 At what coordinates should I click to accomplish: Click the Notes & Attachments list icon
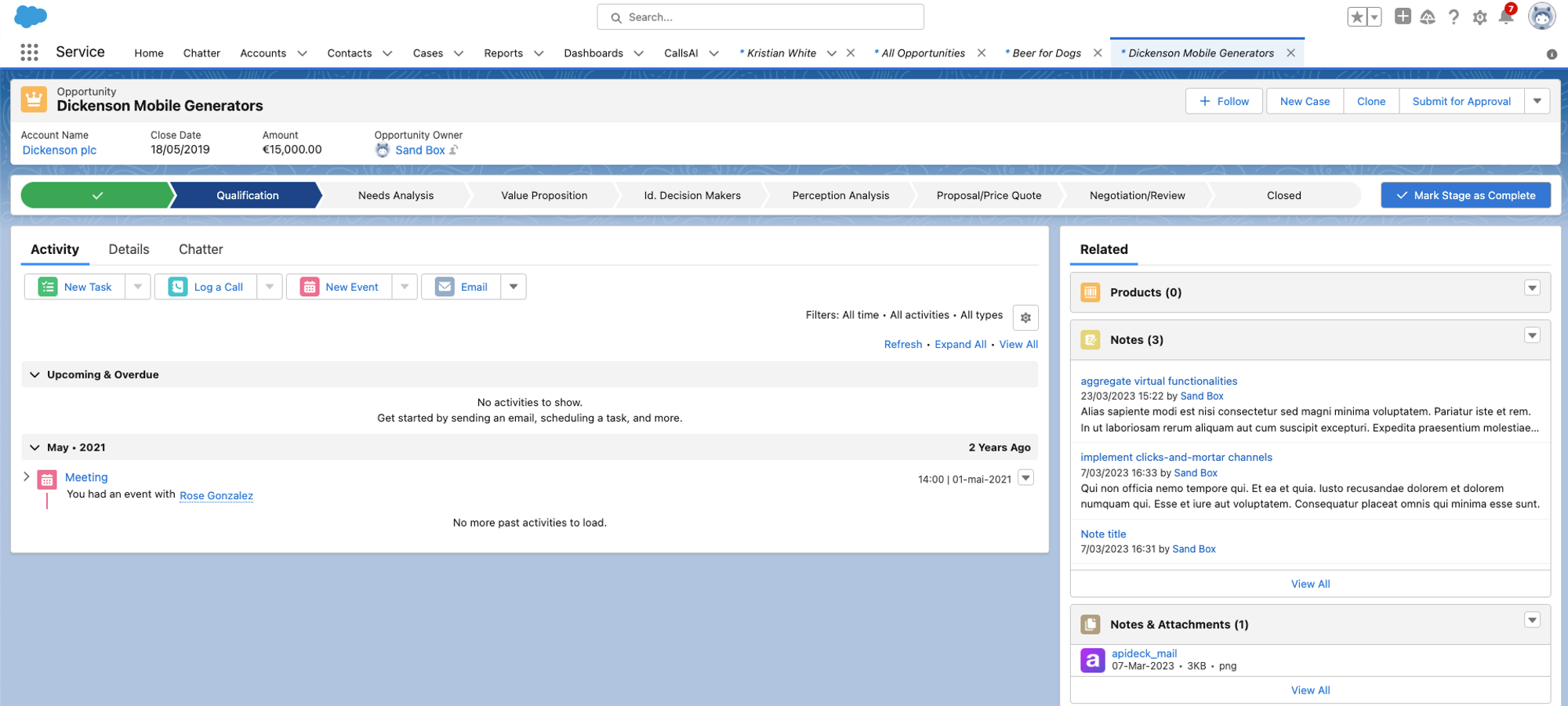coord(1091,625)
